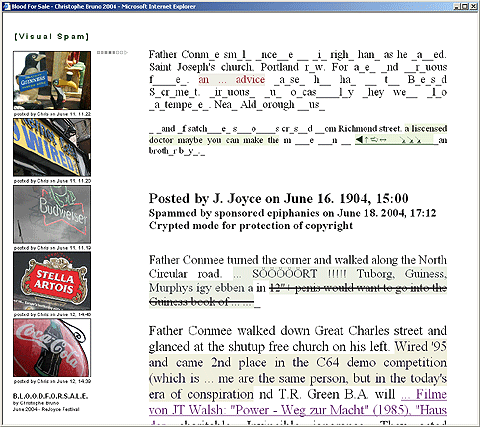
Task: Click caption 'posted by Chris on June 11, 11:22'
Action: coord(52,114)
